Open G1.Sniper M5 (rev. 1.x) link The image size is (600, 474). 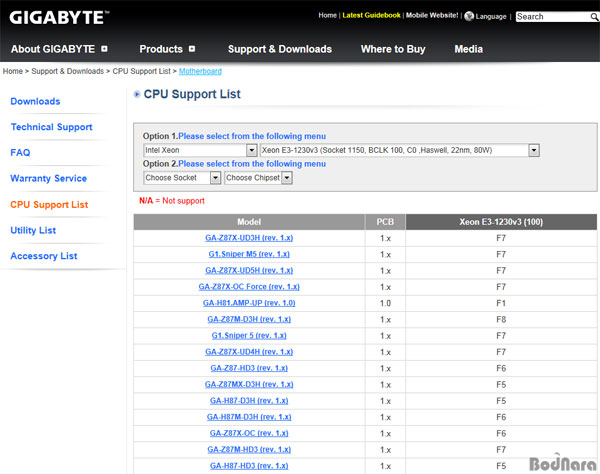click(x=249, y=254)
